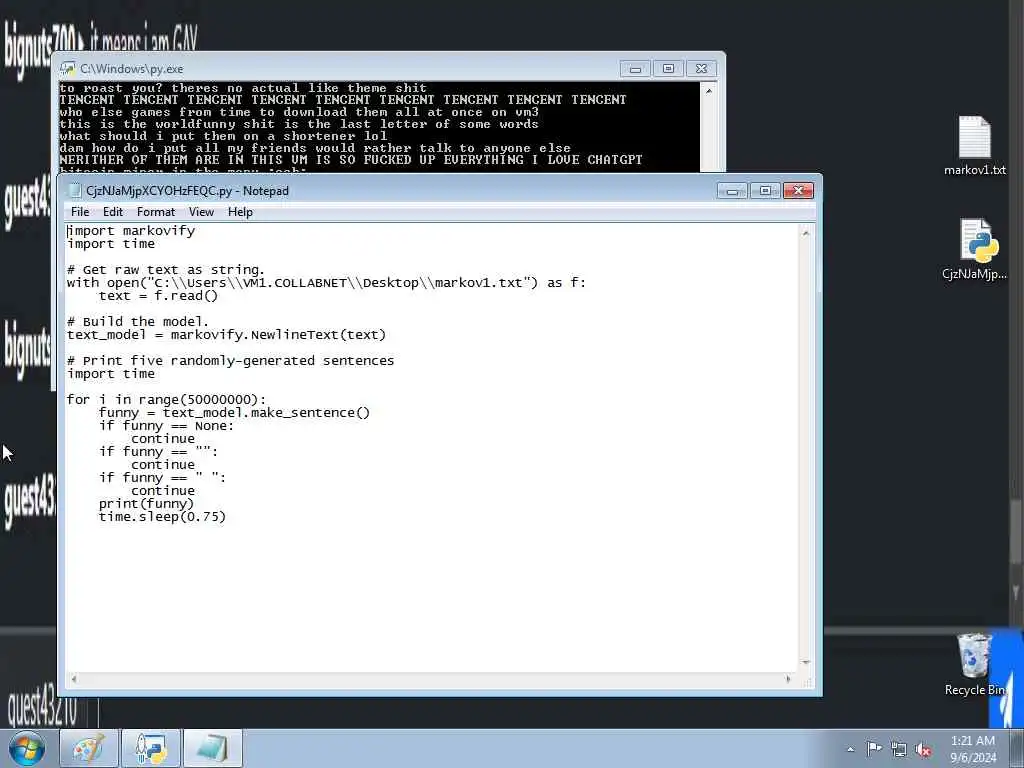Open the View menu in Notepad
The image size is (1024, 768).
click(x=201, y=212)
